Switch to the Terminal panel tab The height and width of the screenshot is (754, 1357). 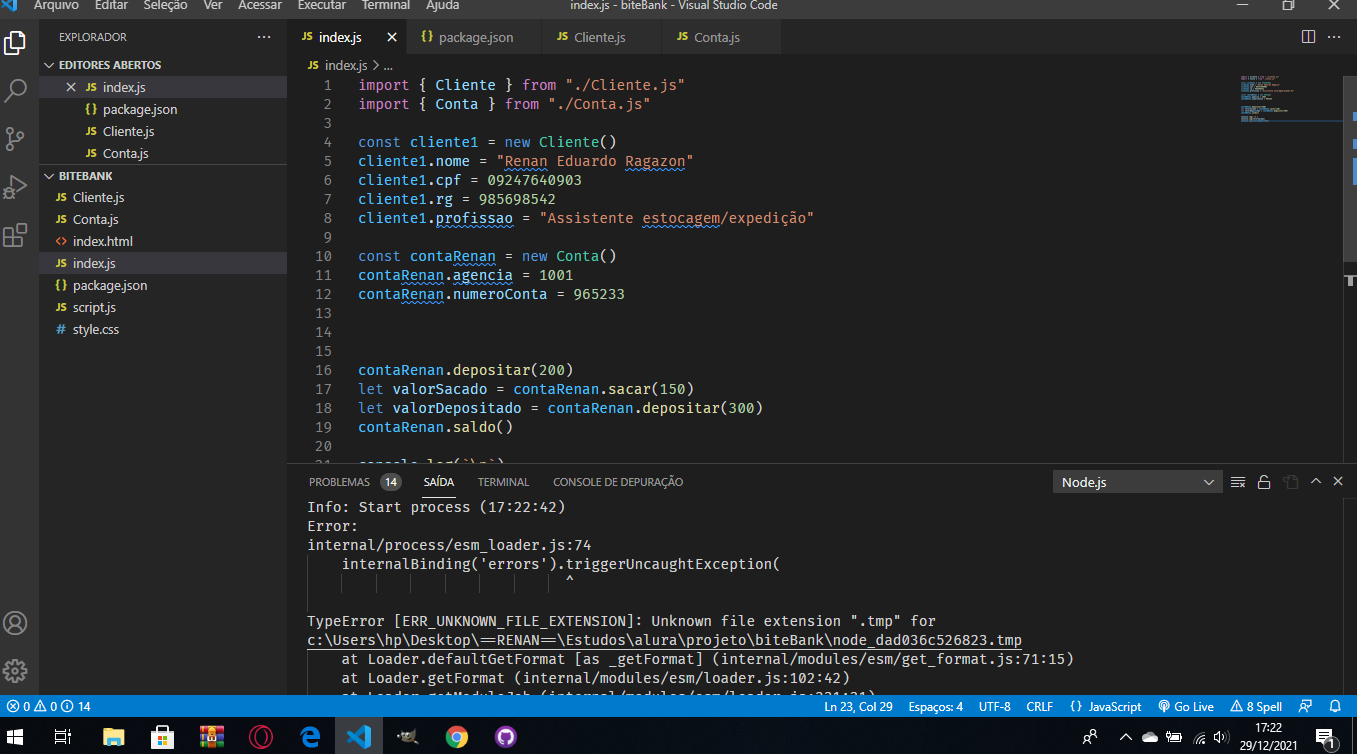[503, 482]
